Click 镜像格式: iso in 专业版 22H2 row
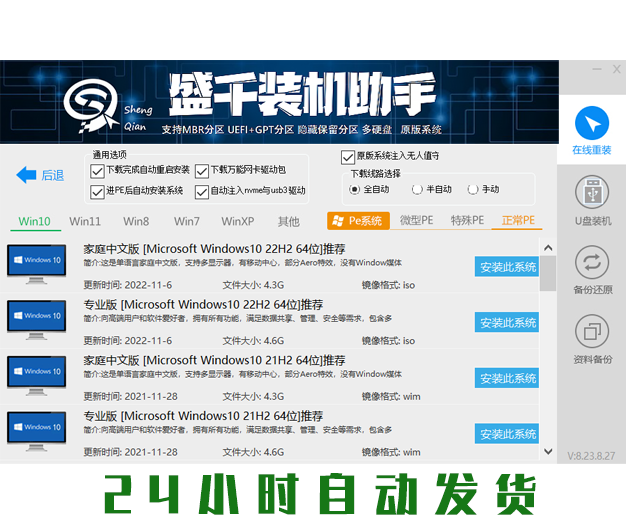This screenshot has width=626, height=523. 388,341
